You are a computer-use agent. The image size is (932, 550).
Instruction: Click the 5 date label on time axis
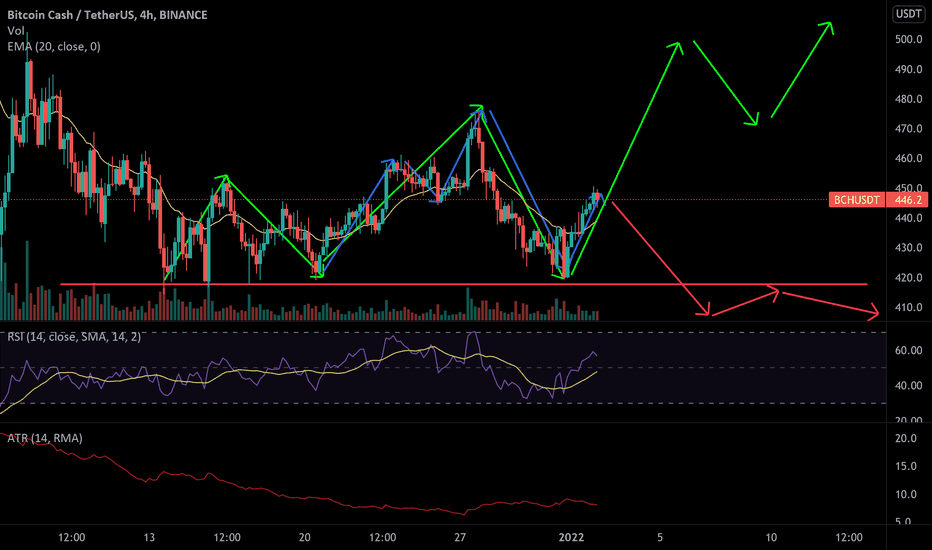[x=660, y=538]
